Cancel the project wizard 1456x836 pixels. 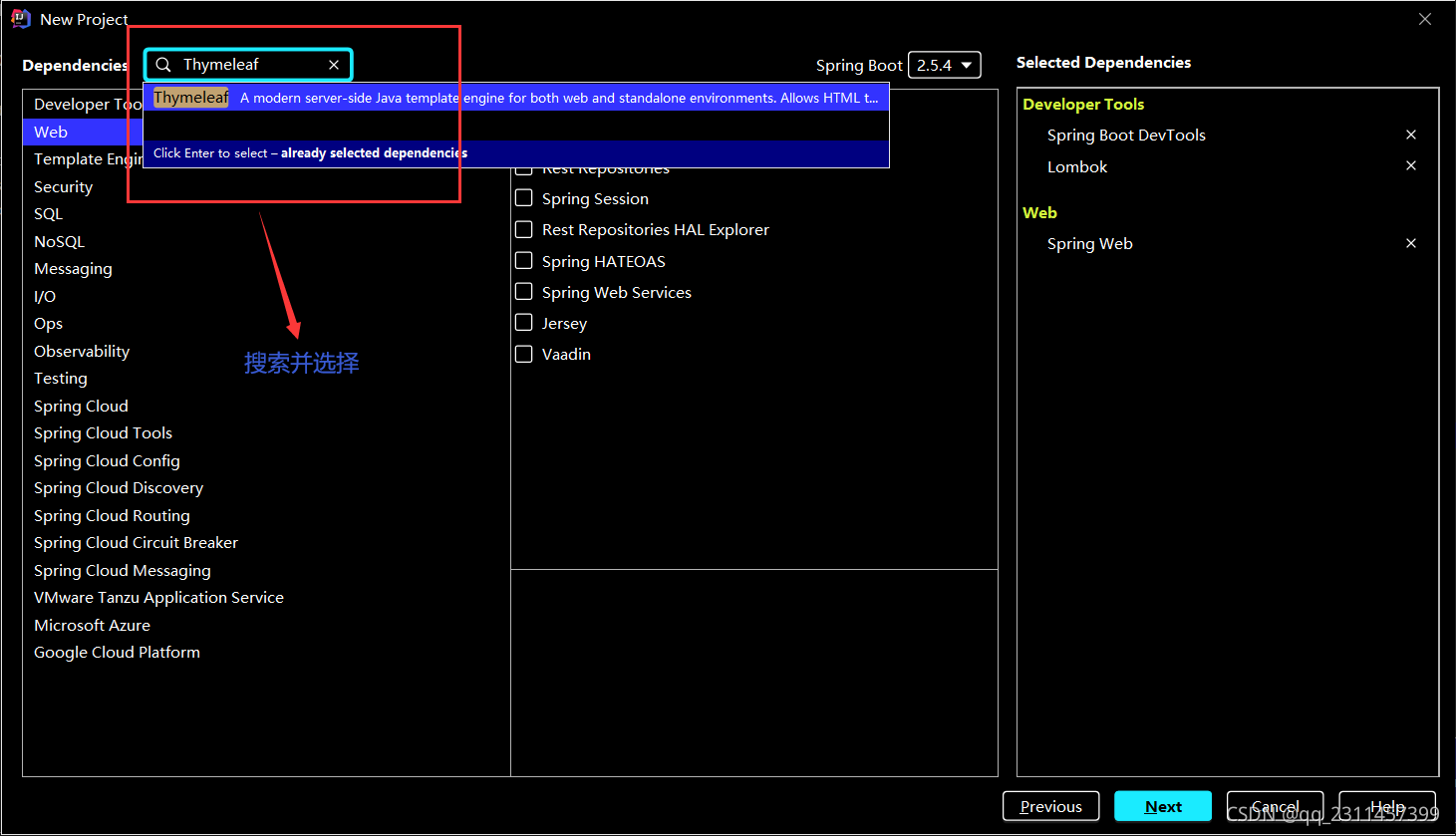(1275, 806)
